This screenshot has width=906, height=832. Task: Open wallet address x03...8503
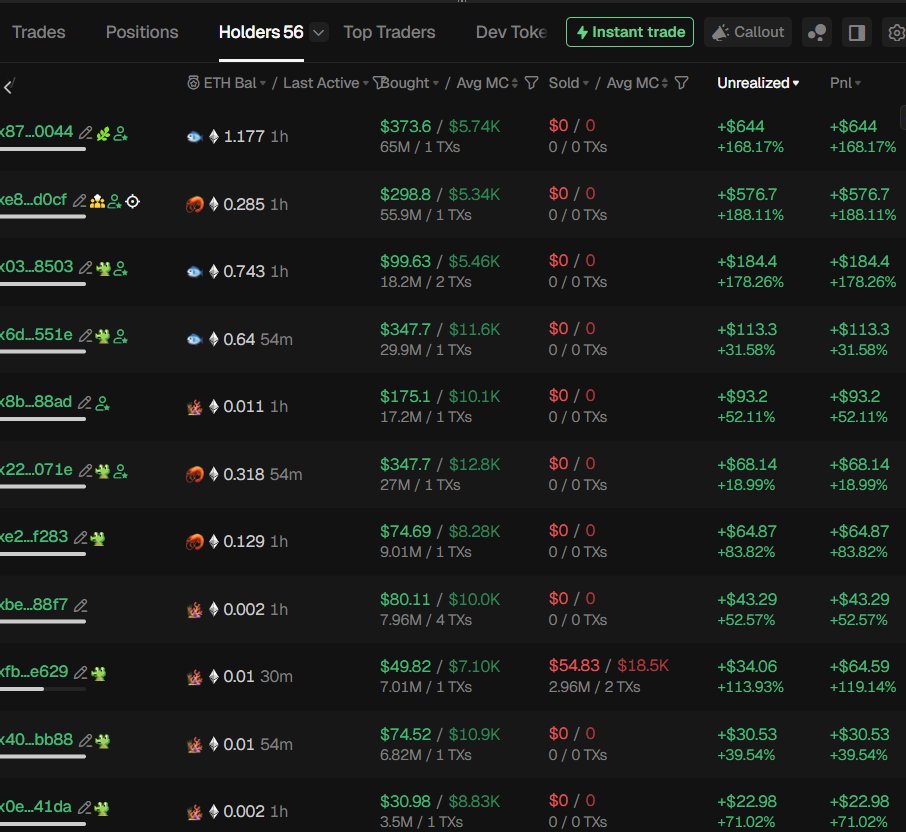[36, 267]
